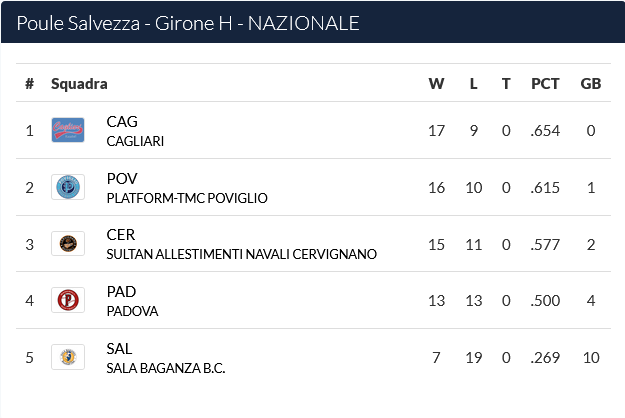This screenshot has height=418, width=625.
Task: Click the PCT column header
Action: (x=545, y=84)
